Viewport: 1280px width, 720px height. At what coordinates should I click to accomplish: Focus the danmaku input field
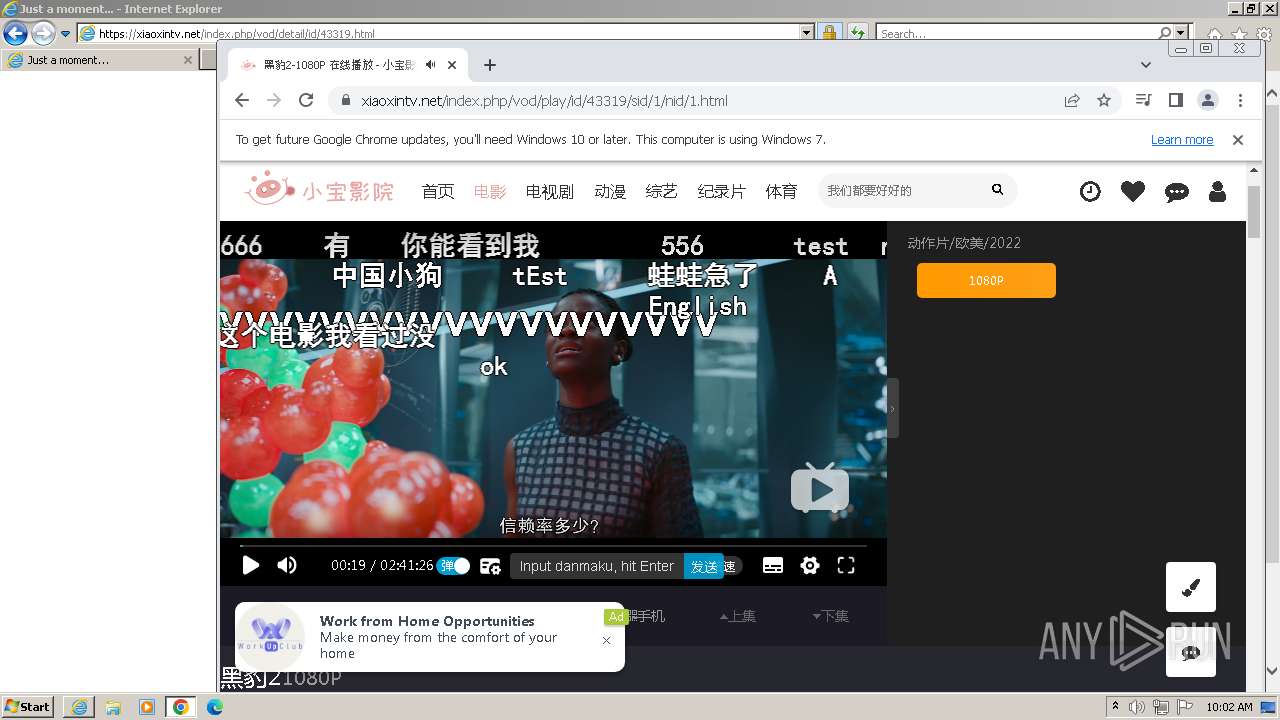[x=596, y=566]
